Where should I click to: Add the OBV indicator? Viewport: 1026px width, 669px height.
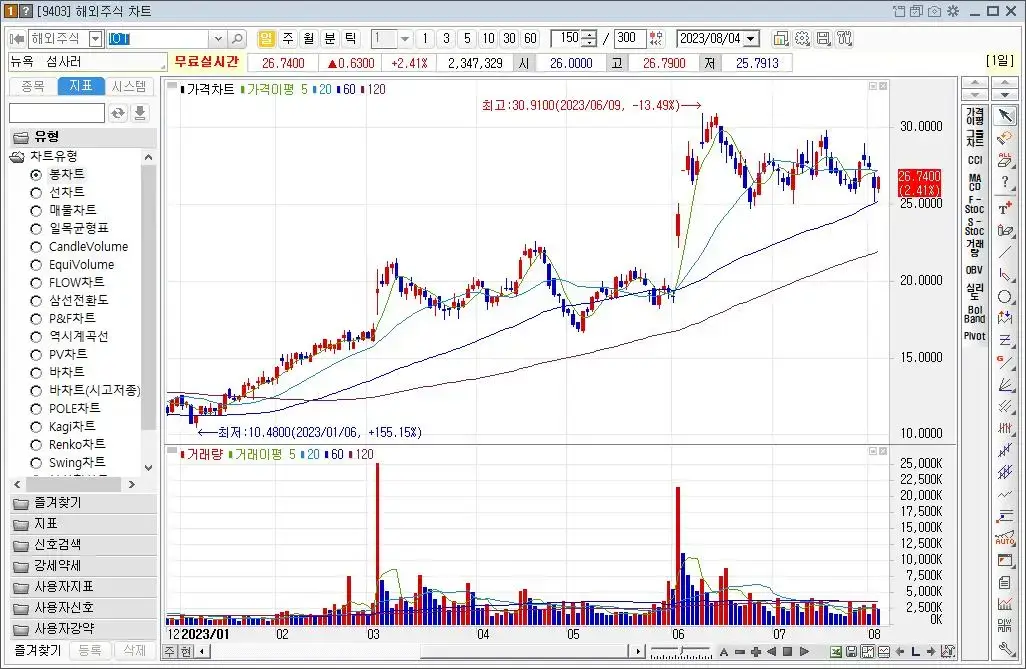click(974, 270)
